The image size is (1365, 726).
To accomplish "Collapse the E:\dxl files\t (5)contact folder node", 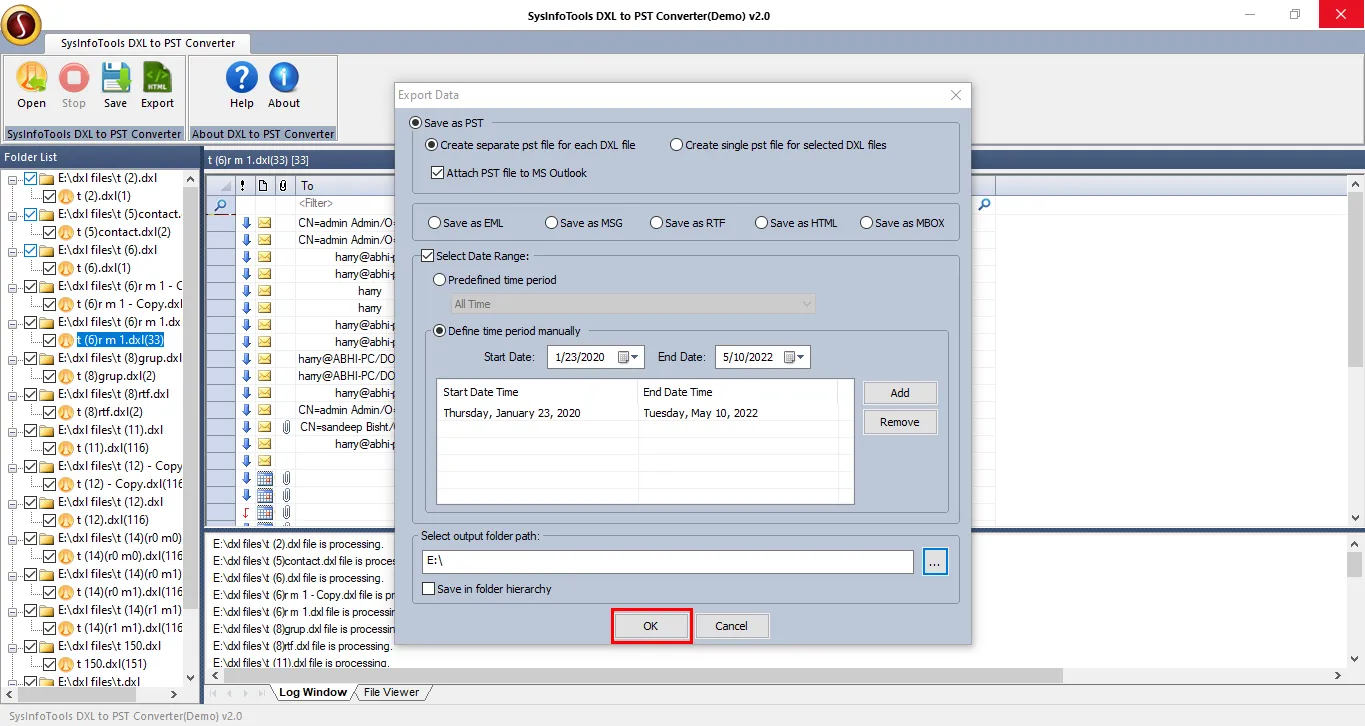I will point(13,214).
